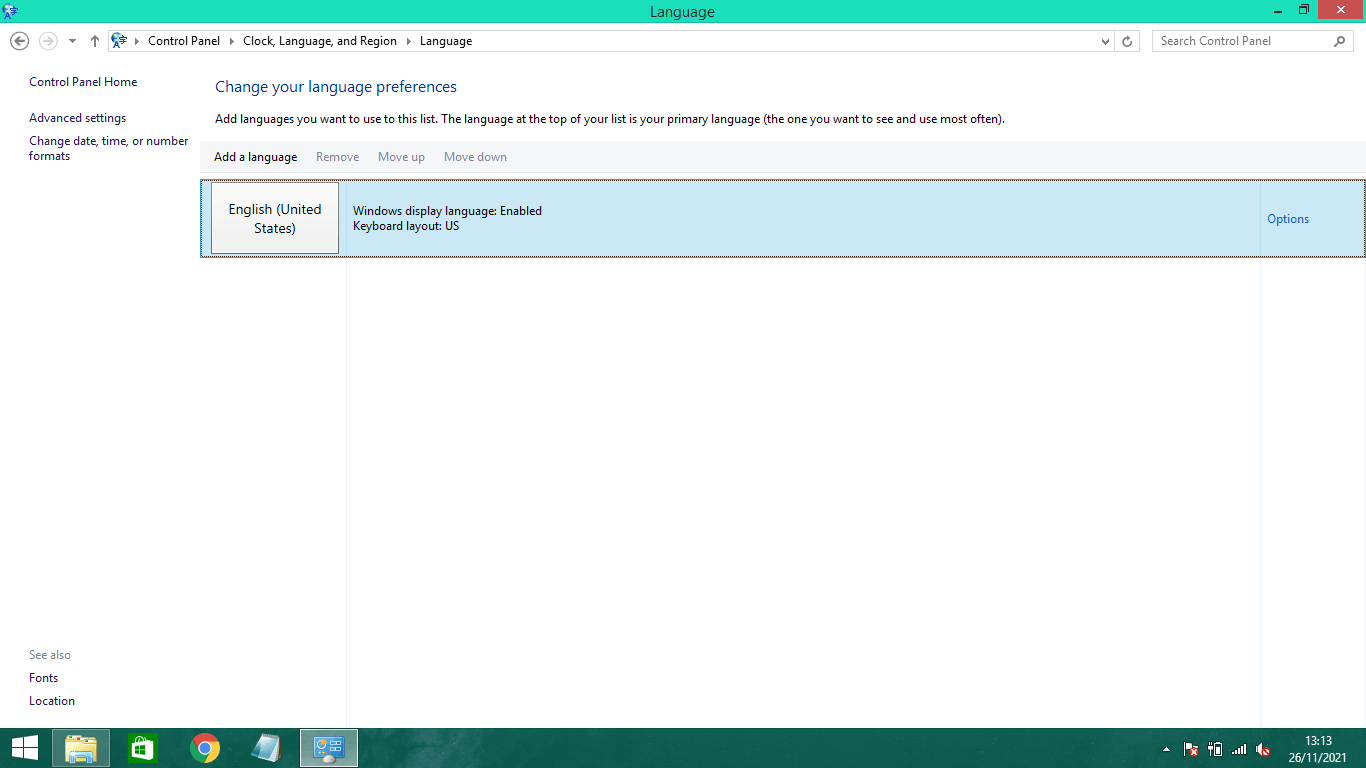Click the Windows display language: Enabled text
The width and height of the screenshot is (1366, 768).
447,211
